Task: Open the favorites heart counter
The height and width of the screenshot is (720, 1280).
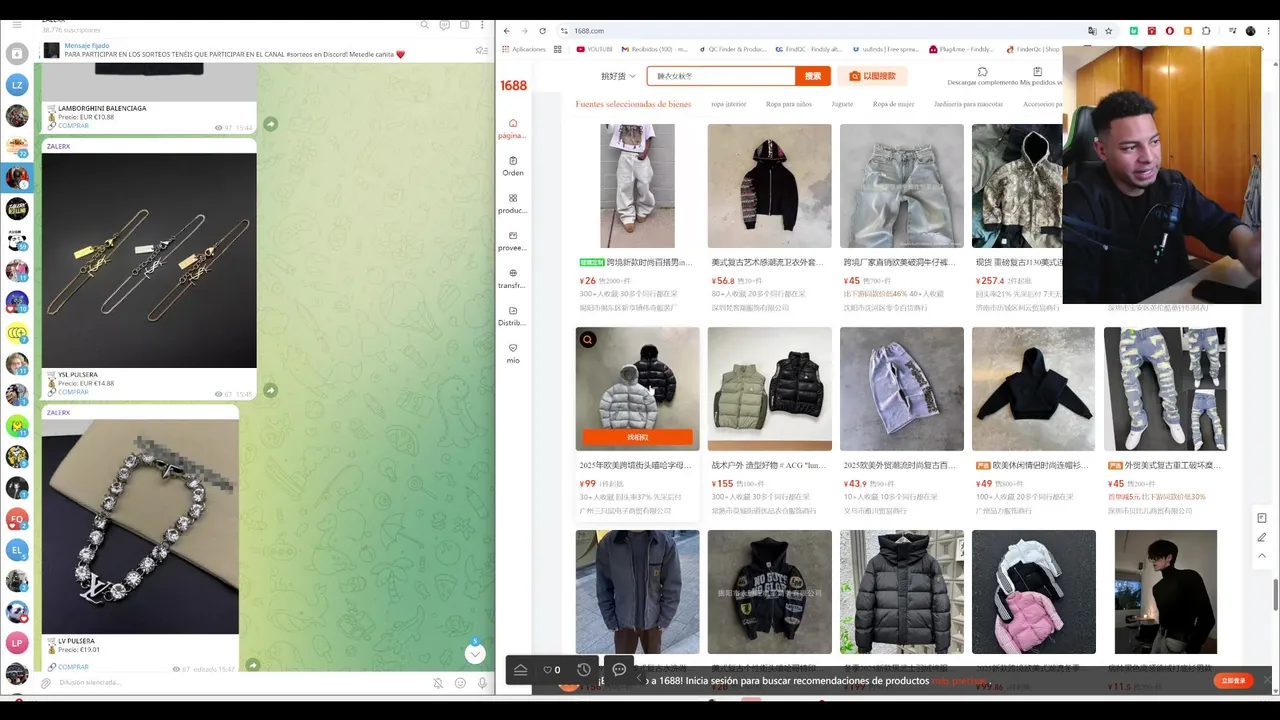Action: tap(551, 670)
